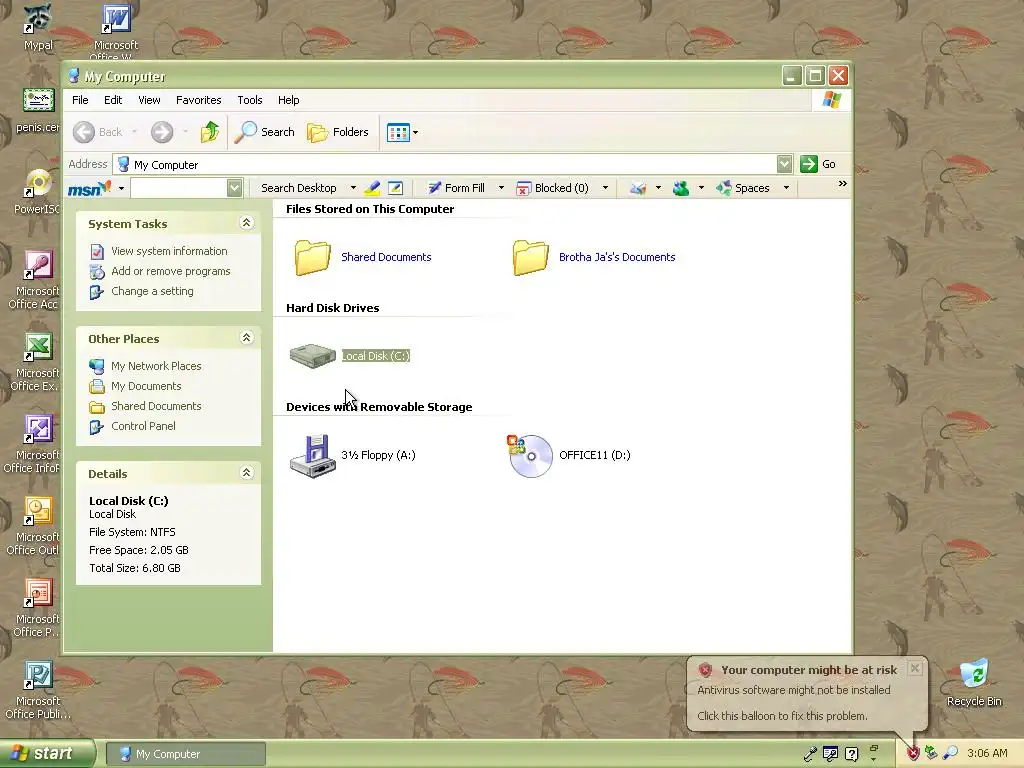Click the My Computer taskbar button
This screenshot has width=1024, height=768.
tap(185, 754)
